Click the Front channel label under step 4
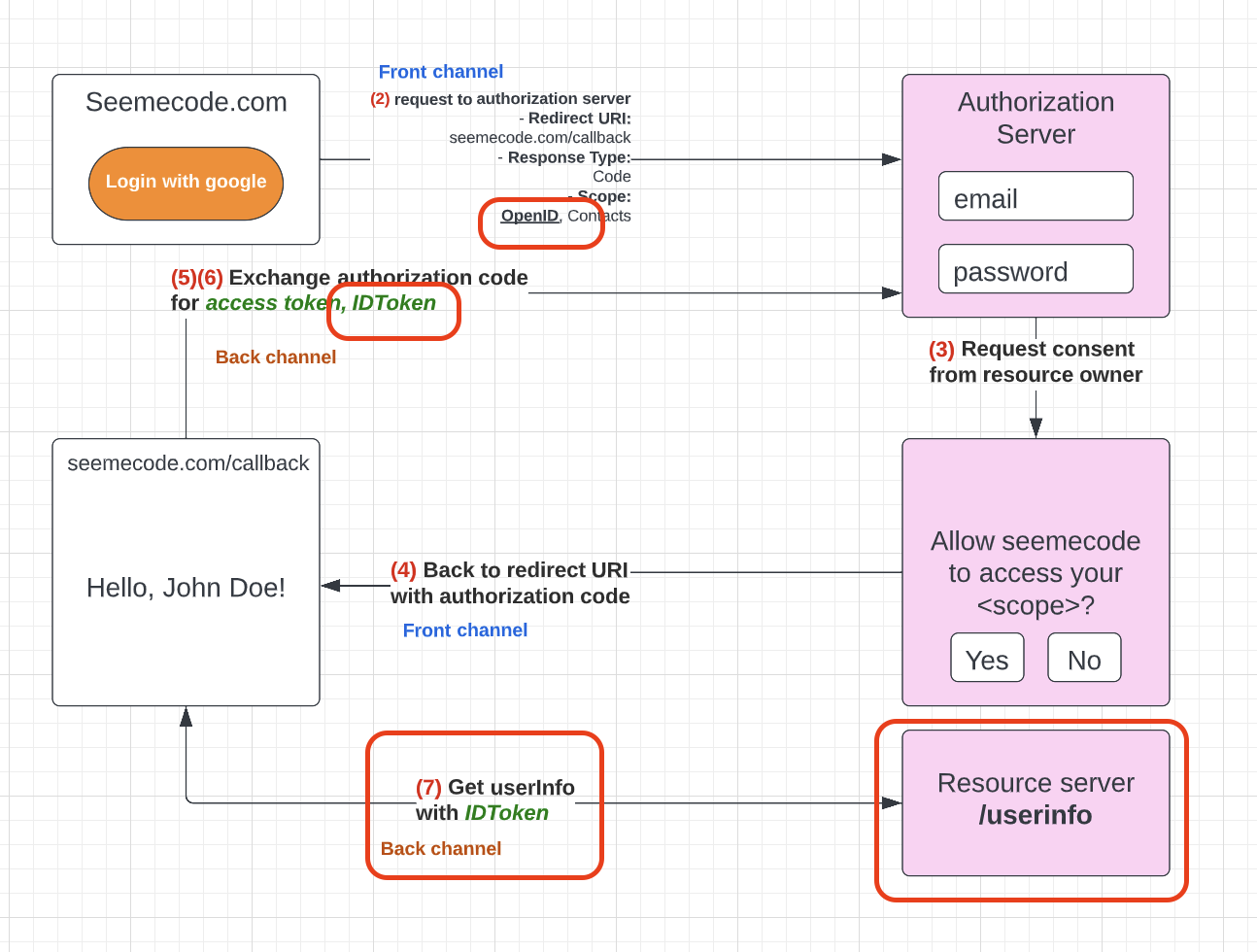The image size is (1257, 952). coord(464,630)
